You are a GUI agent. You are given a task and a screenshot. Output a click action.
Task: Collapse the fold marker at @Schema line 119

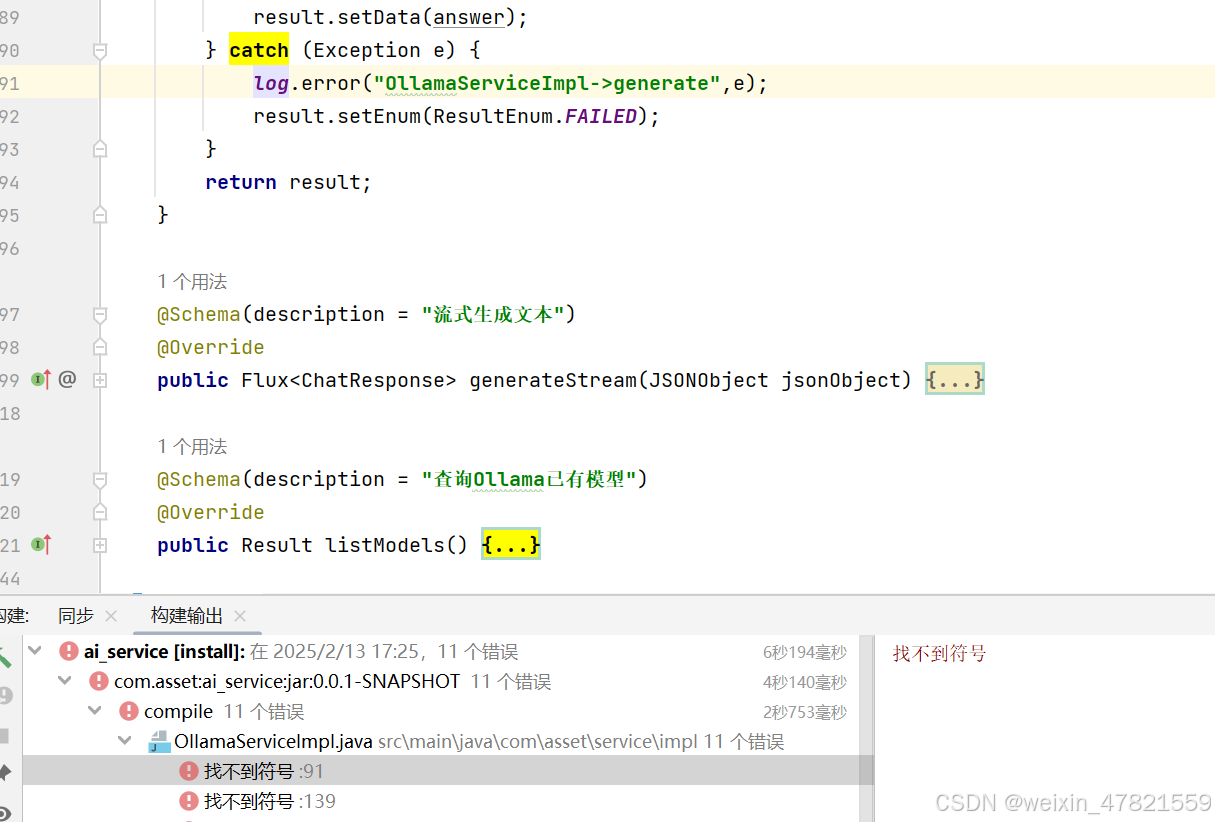99,479
